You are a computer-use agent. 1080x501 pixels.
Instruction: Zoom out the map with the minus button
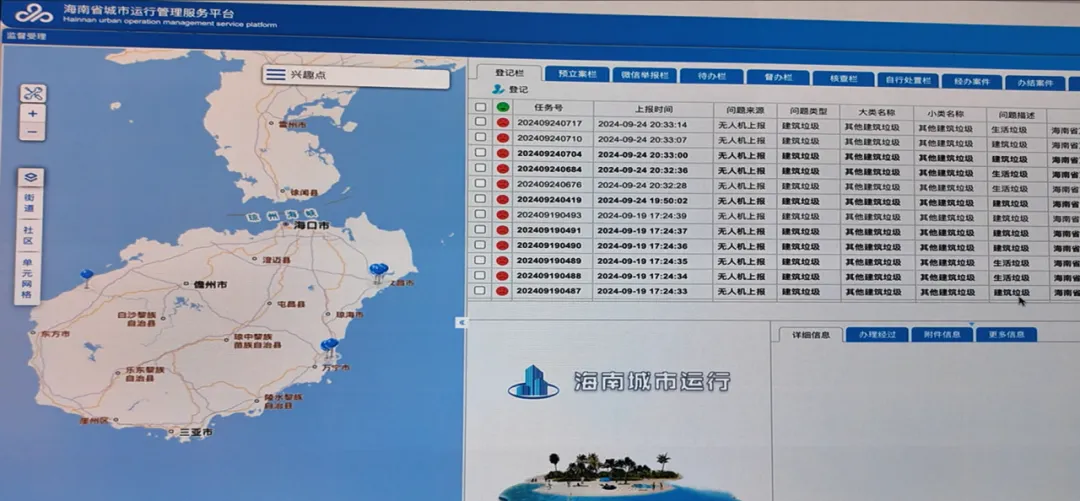(33, 132)
